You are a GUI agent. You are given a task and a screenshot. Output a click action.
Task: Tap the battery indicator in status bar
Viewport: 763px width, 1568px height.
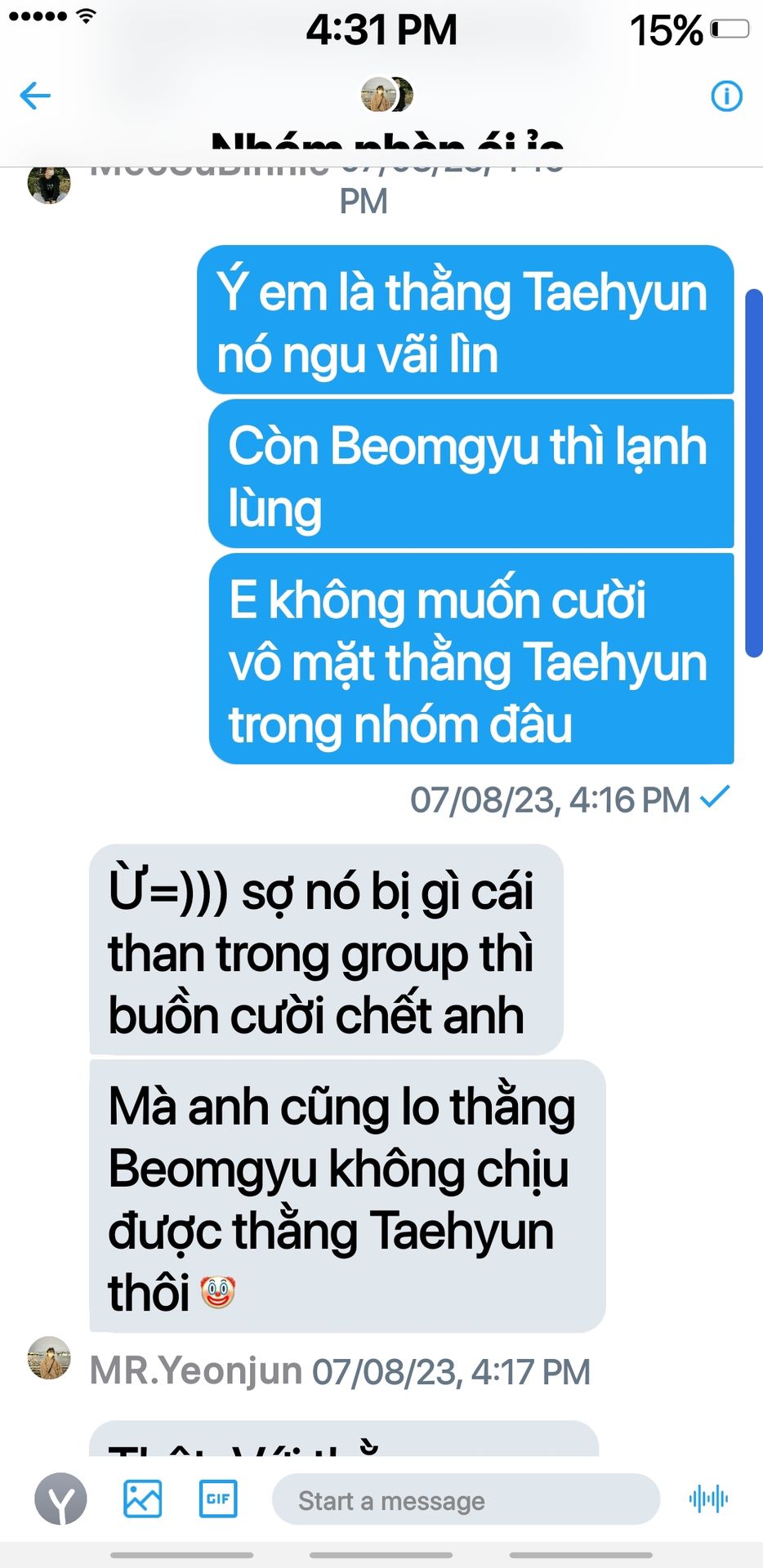pos(730,29)
